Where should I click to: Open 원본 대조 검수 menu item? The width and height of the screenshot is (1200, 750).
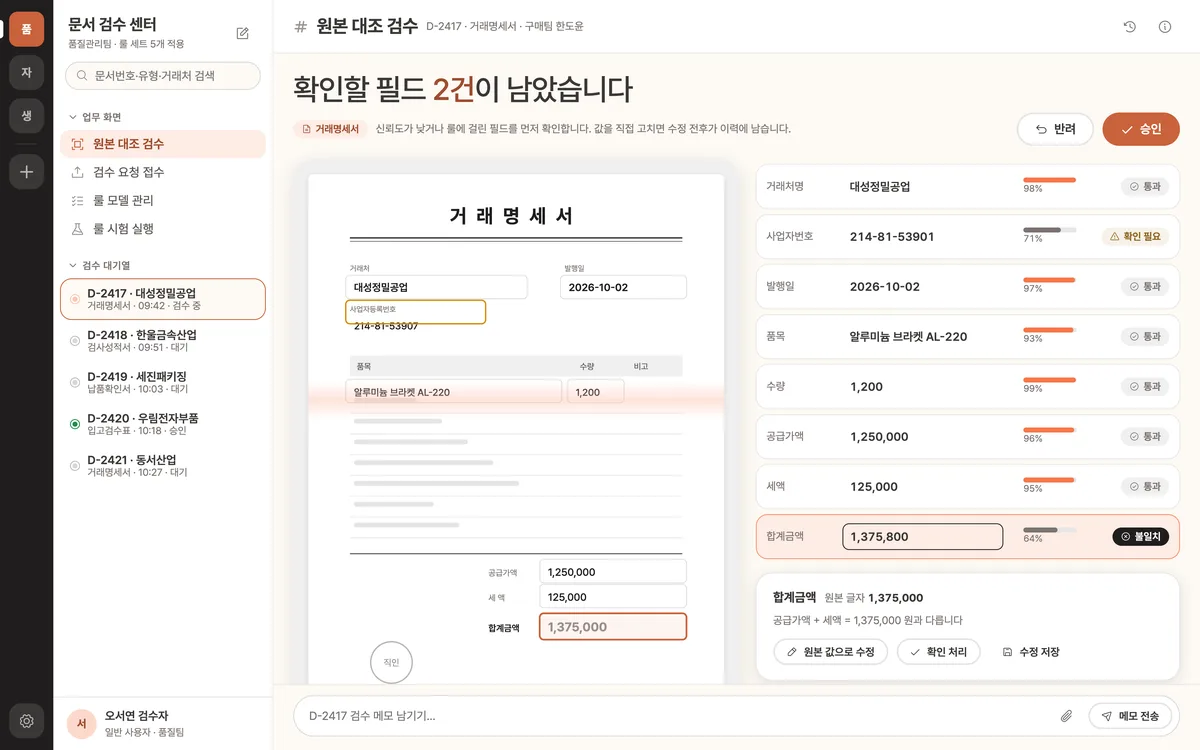pos(163,144)
